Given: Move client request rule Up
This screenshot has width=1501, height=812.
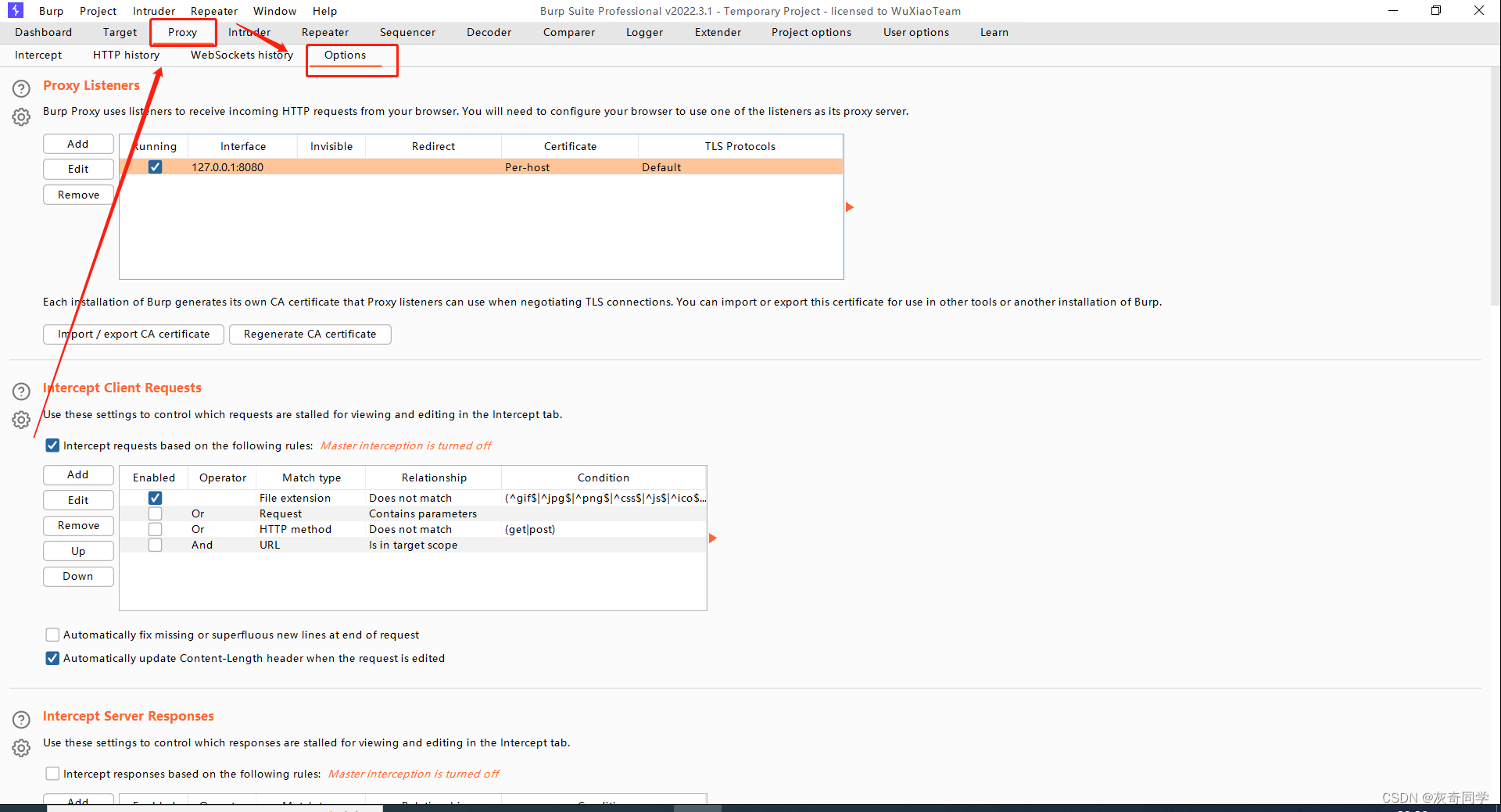Looking at the screenshot, I should [x=78, y=551].
